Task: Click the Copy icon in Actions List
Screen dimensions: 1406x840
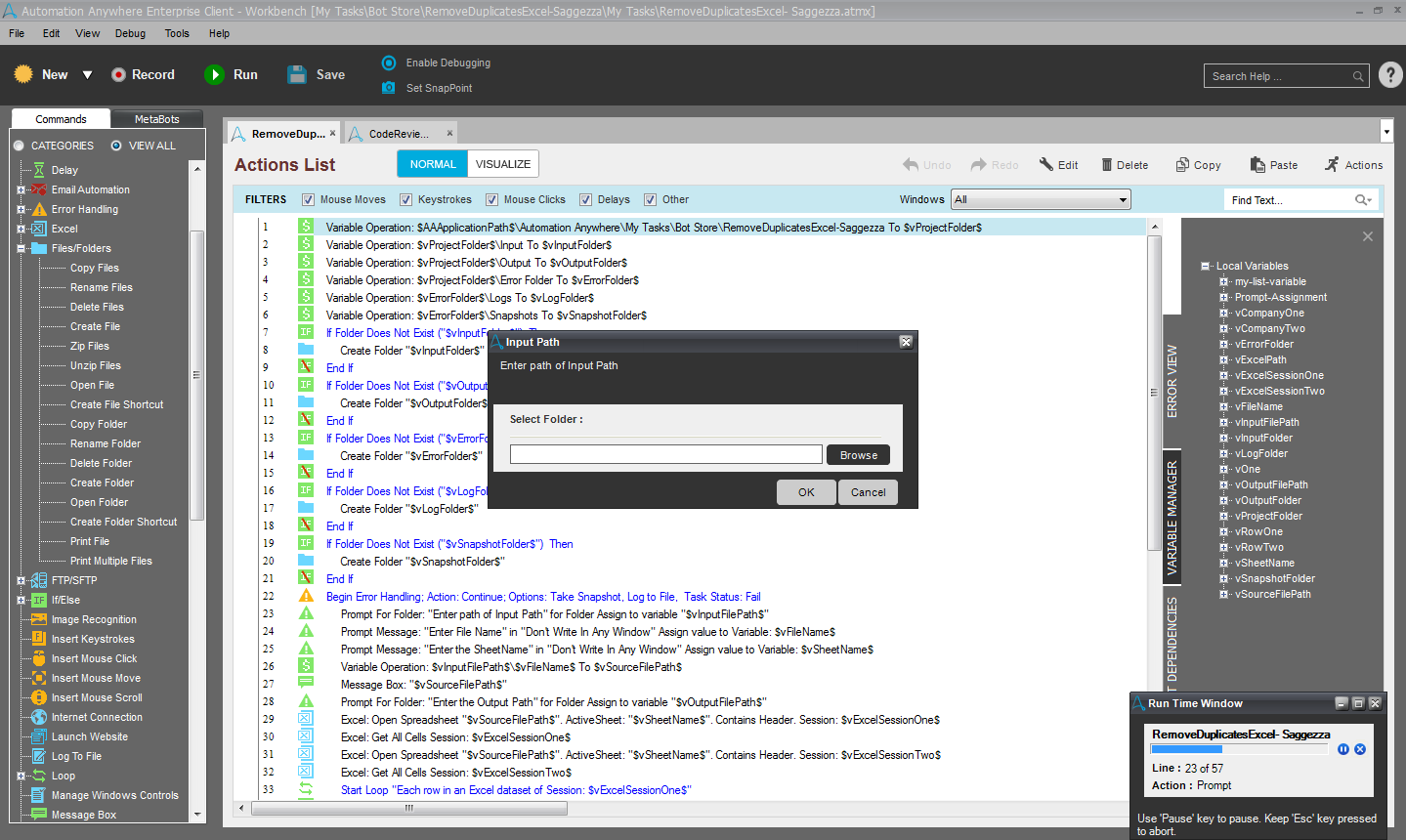Action: [x=1182, y=165]
